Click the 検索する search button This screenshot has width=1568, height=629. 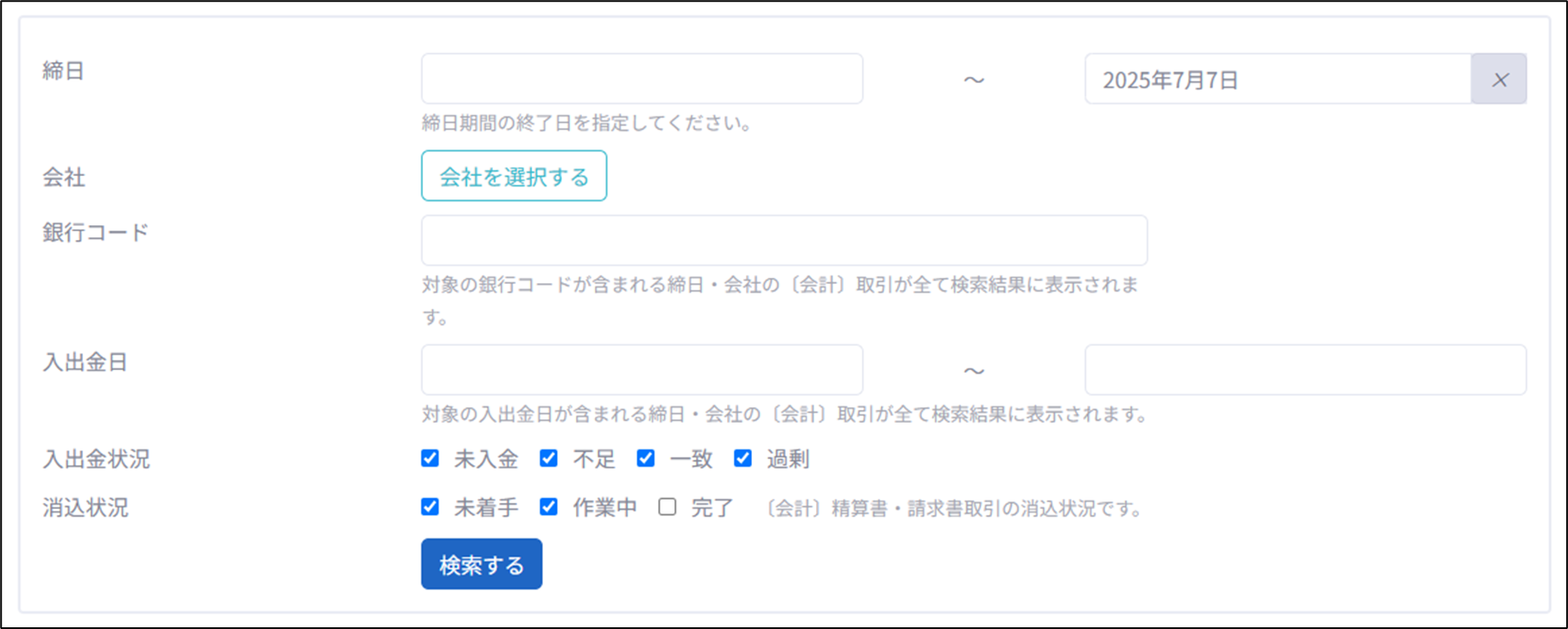click(481, 564)
